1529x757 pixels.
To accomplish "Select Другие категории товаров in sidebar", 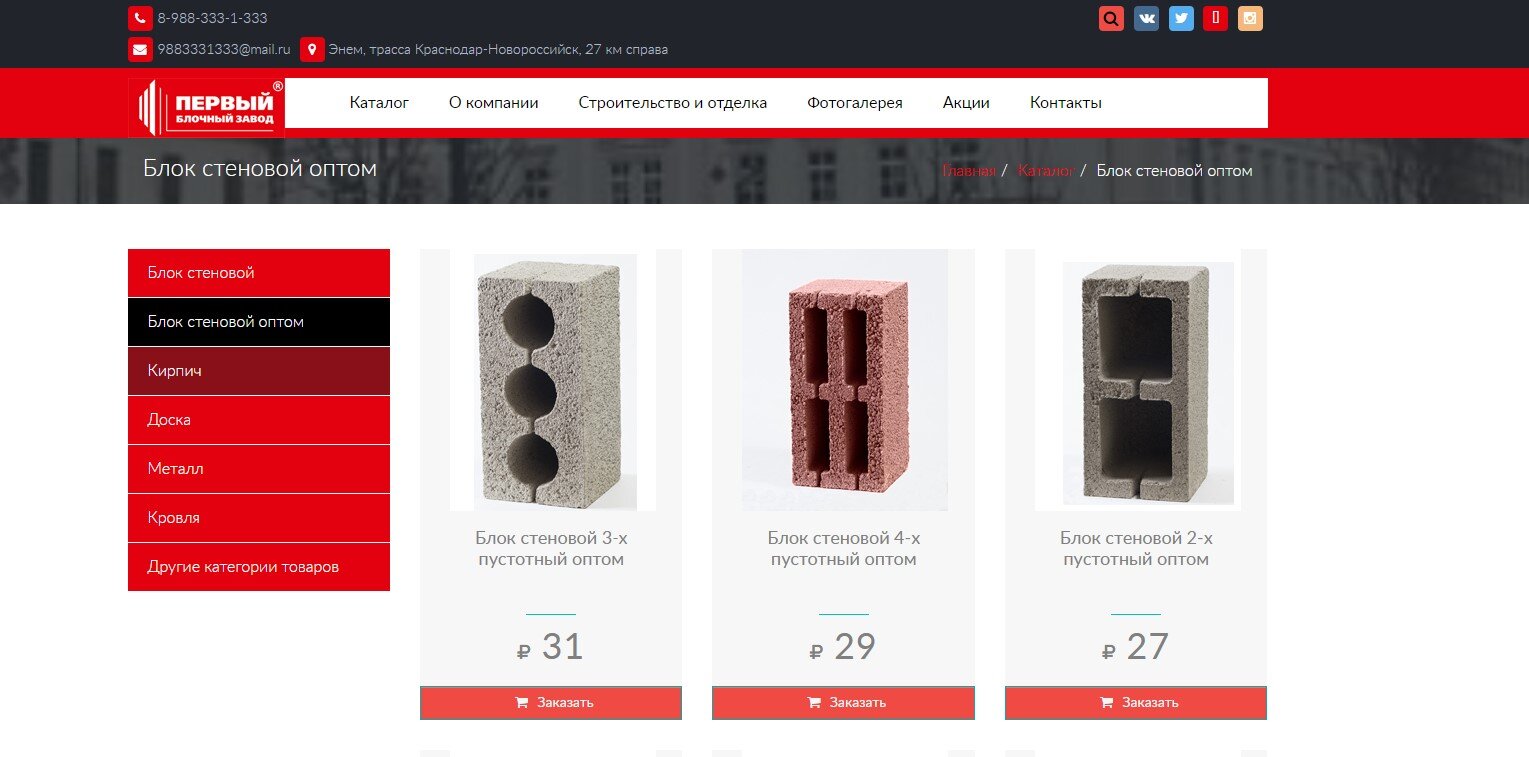I will coord(259,567).
